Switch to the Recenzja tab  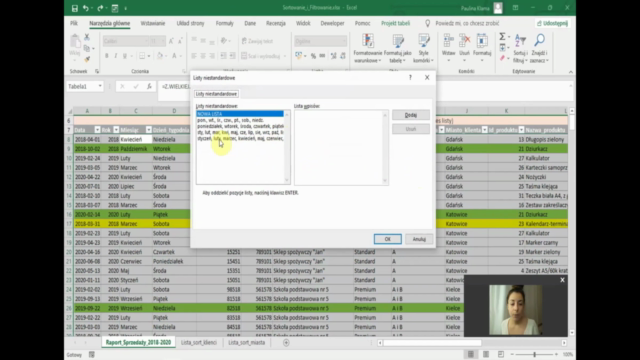click(x=276, y=23)
